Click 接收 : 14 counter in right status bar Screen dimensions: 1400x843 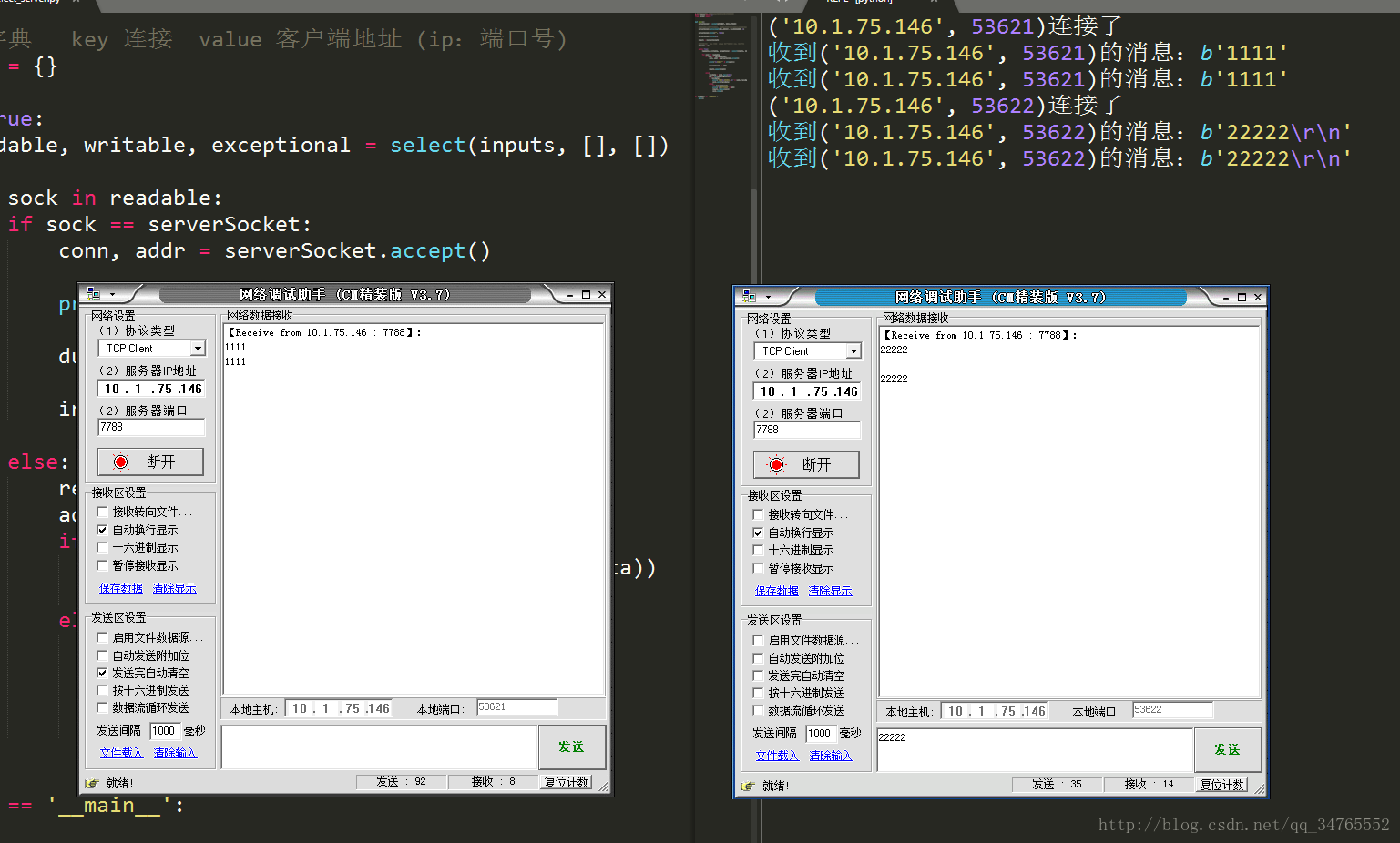(x=1150, y=785)
